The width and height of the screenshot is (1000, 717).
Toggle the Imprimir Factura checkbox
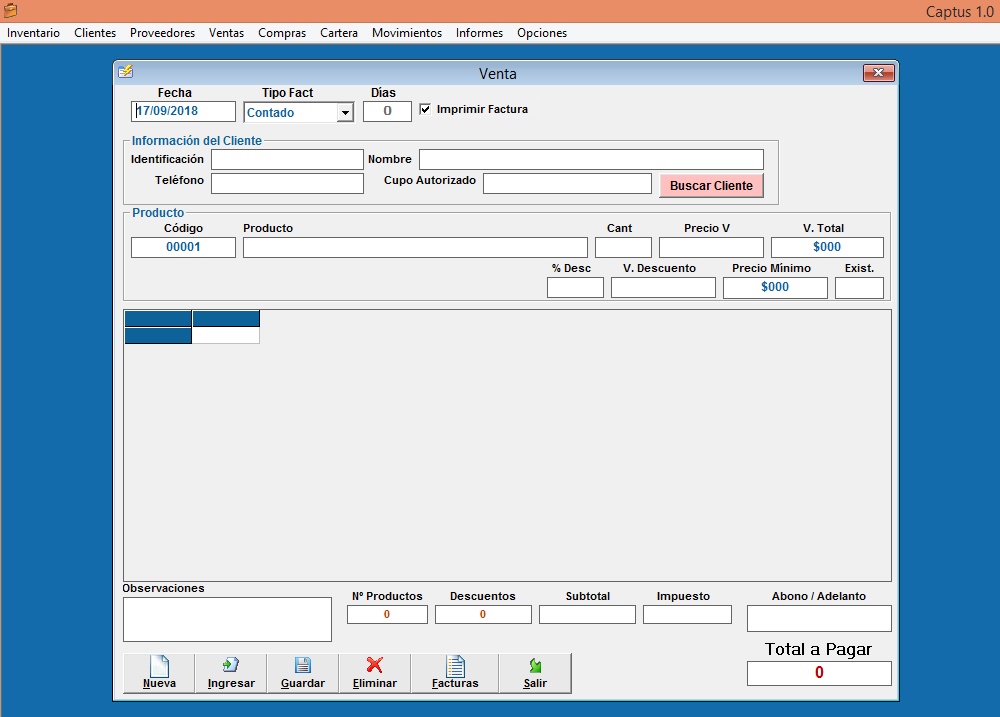[425, 109]
